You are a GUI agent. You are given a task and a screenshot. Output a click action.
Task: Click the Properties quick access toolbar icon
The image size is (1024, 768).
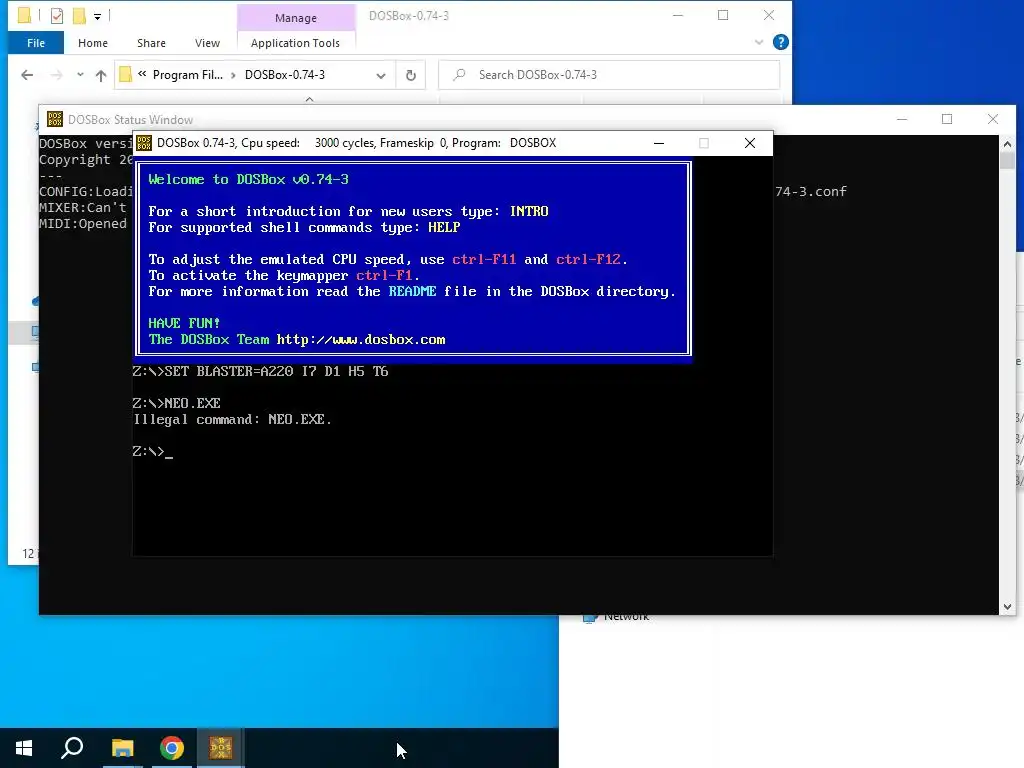[x=57, y=15]
